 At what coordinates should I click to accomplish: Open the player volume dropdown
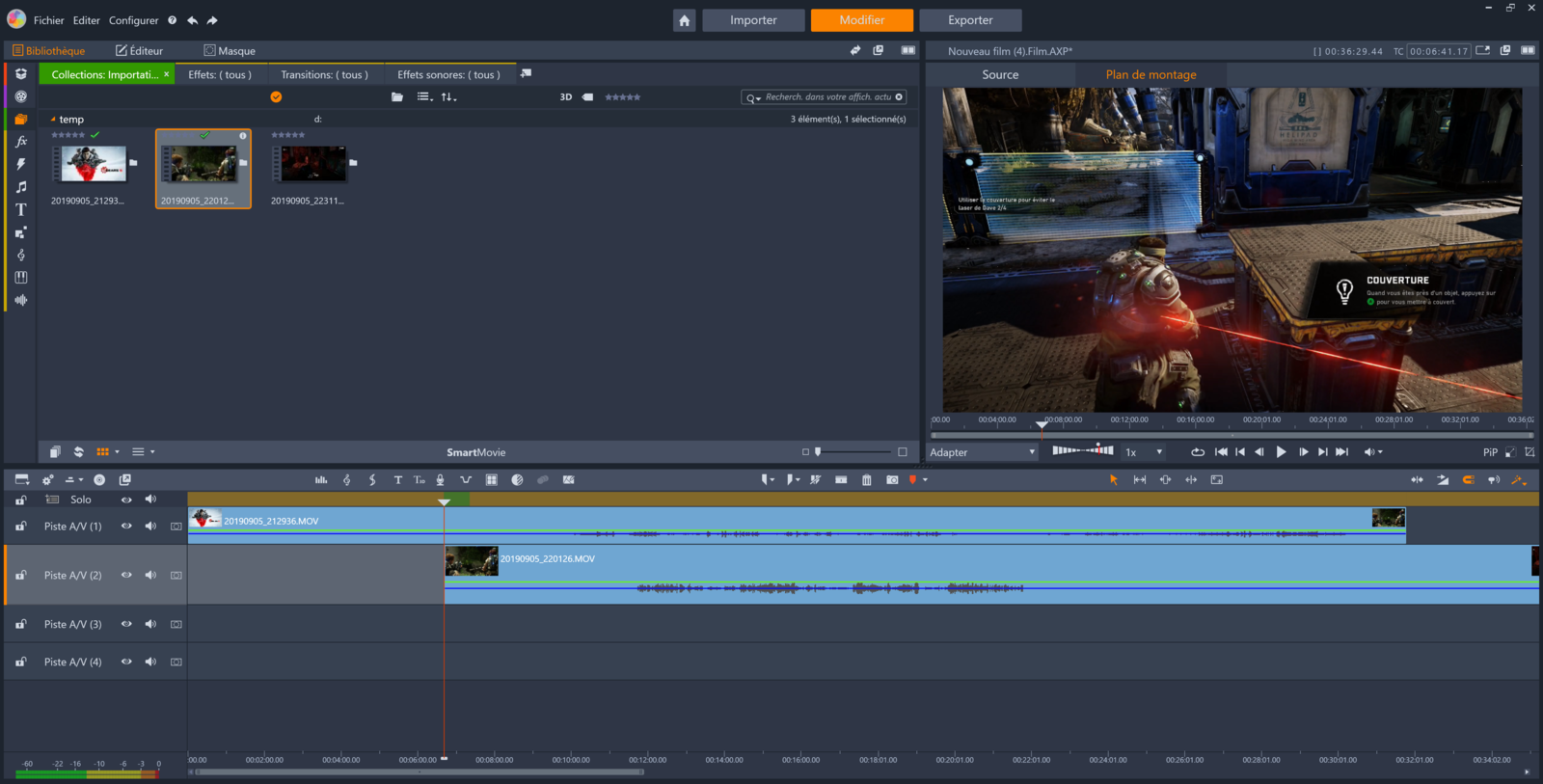[1373, 452]
